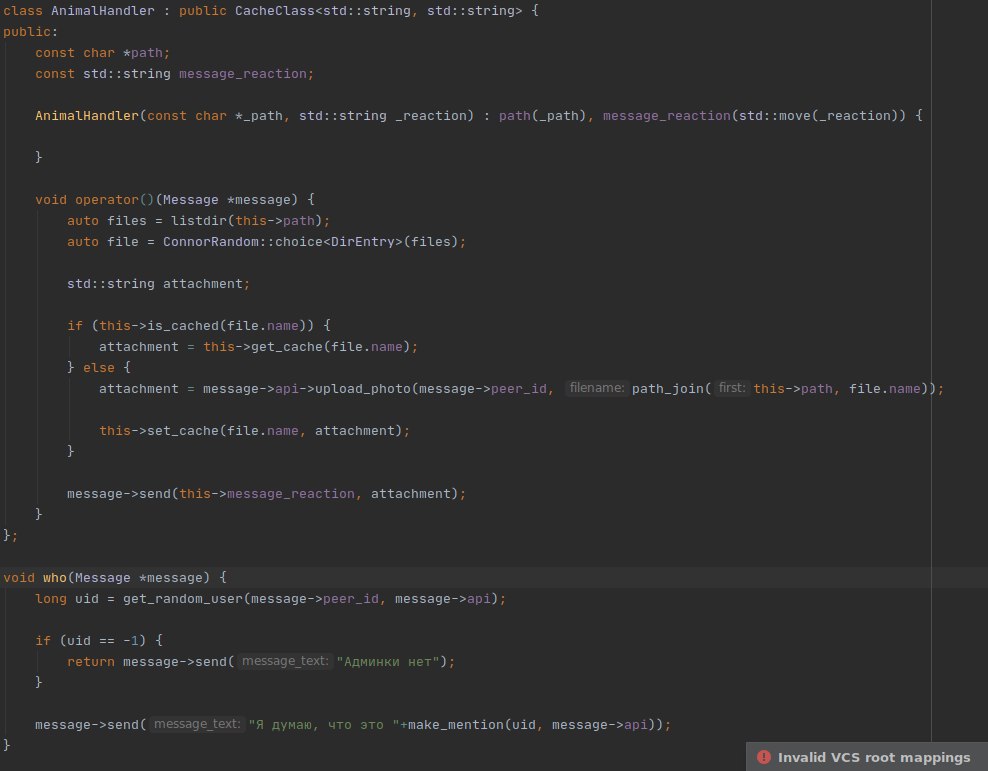Place cursor on 'CacheClass' in the class declaration

[275, 11]
